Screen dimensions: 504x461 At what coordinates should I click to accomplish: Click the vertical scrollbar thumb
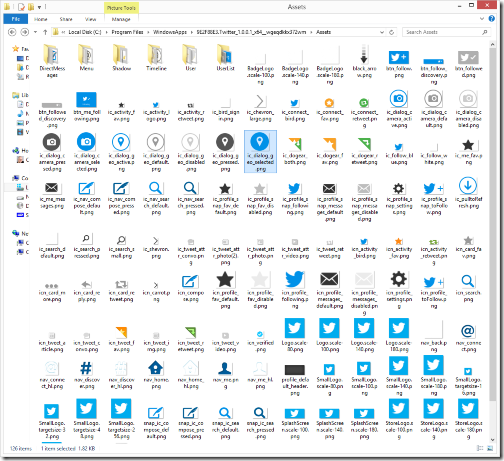click(493, 224)
